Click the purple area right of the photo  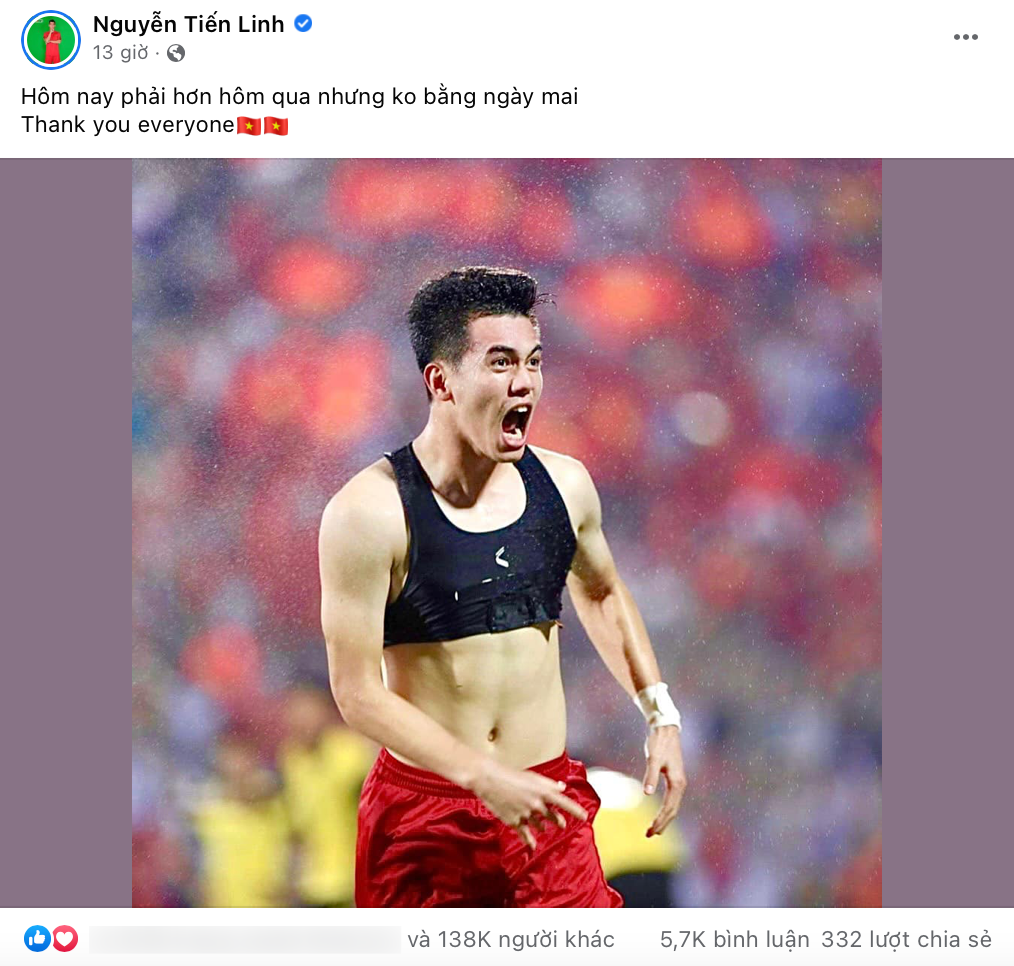tap(947, 532)
